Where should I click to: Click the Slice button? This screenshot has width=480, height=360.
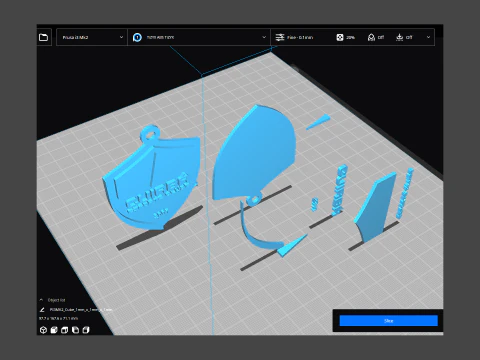388,321
